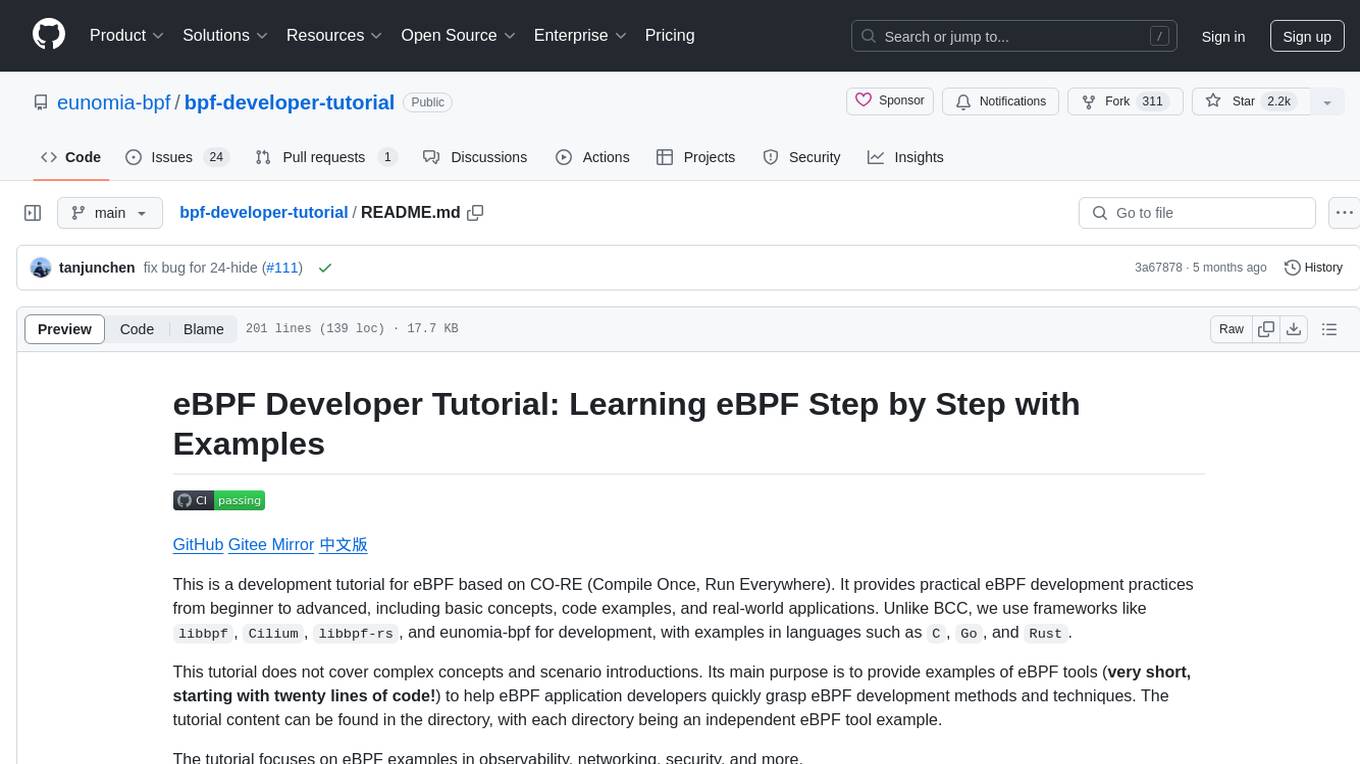Screen dimensions: 1360x764
Task: Open the star lists dropdown arrow
Action: click(x=1327, y=101)
